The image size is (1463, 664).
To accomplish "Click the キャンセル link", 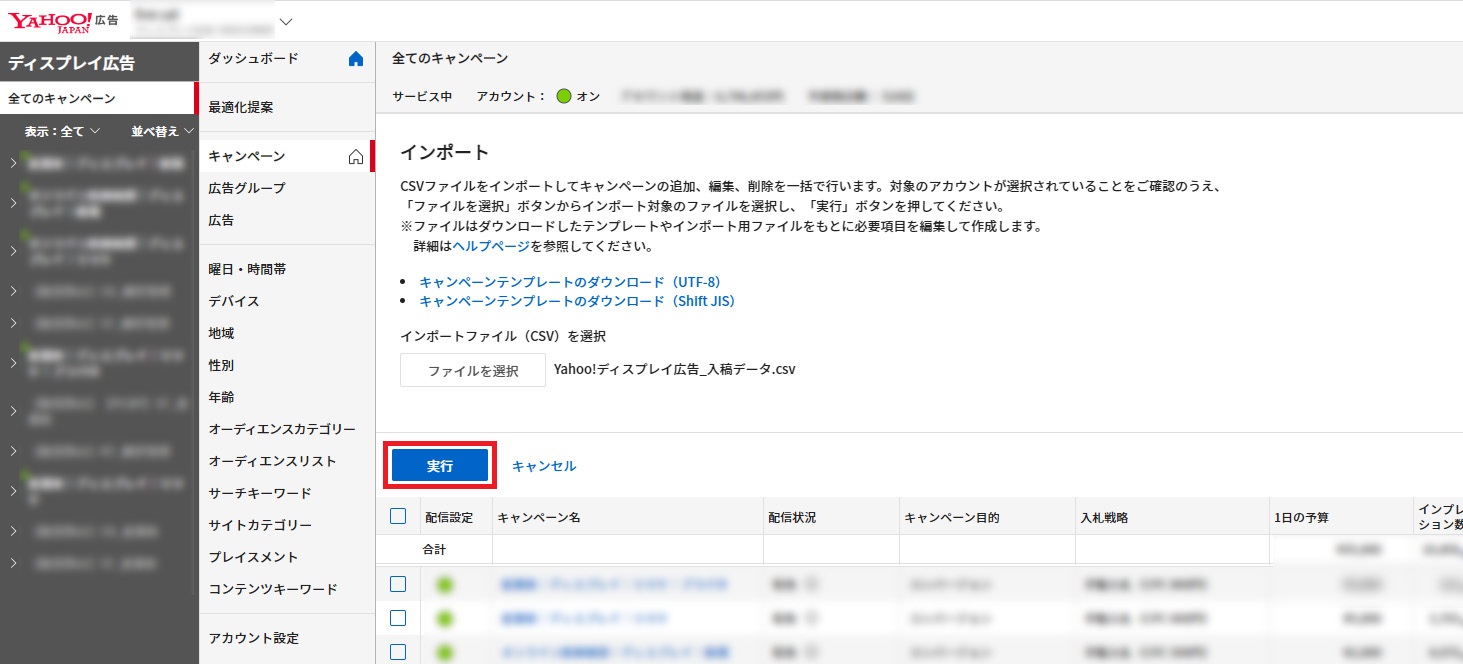I will pos(544,466).
